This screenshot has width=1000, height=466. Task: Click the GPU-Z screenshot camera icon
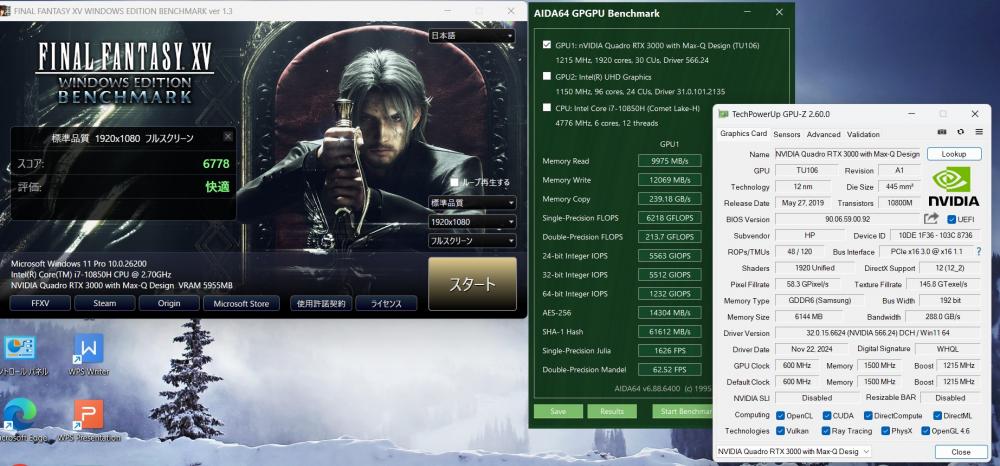point(942,132)
